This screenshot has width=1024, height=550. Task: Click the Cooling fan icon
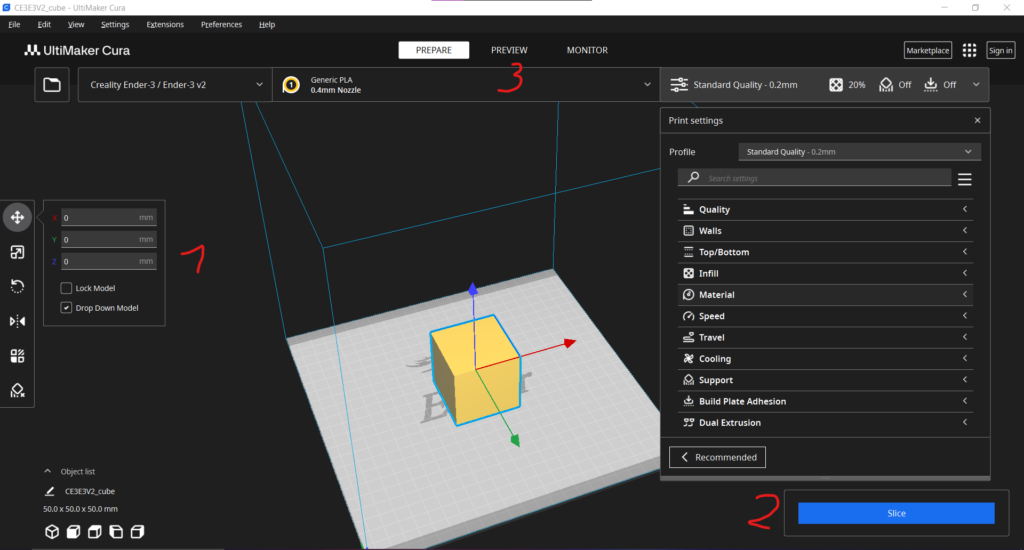tap(688, 359)
